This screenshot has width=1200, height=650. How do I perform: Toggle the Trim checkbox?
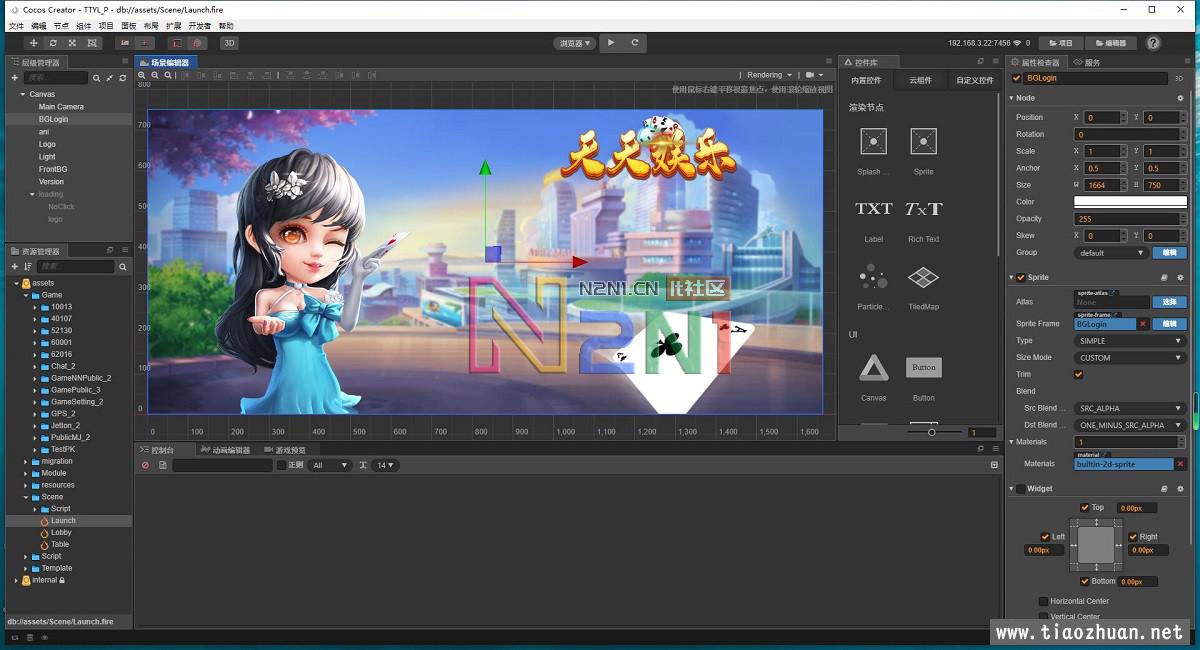[x=1078, y=374]
